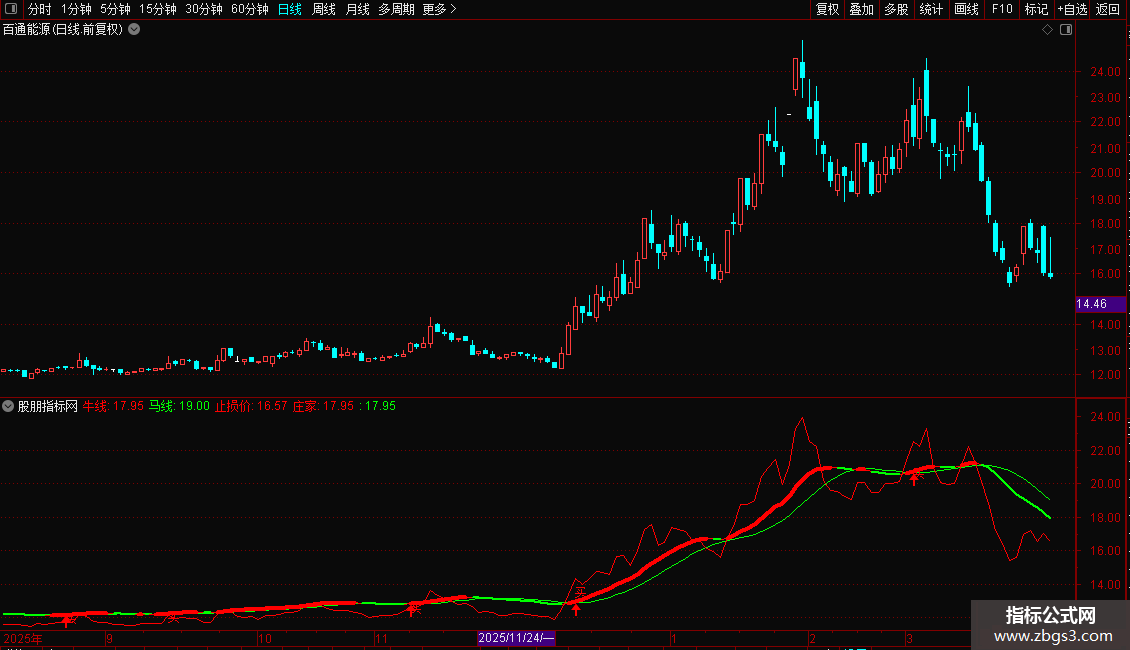Click the month 10 label on time axis
The height and width of the screenshot is (650, 1130).
point(264,638)
